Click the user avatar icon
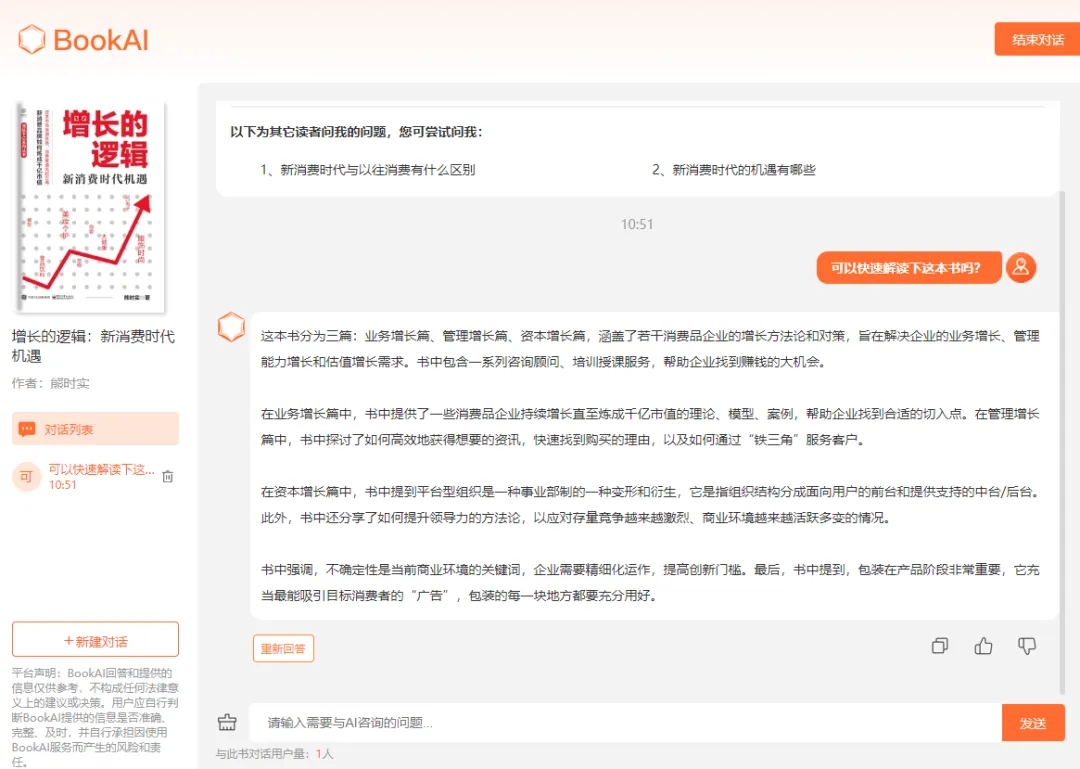The height and width of the screenshot is (769, 1080). pos(1020,267)
